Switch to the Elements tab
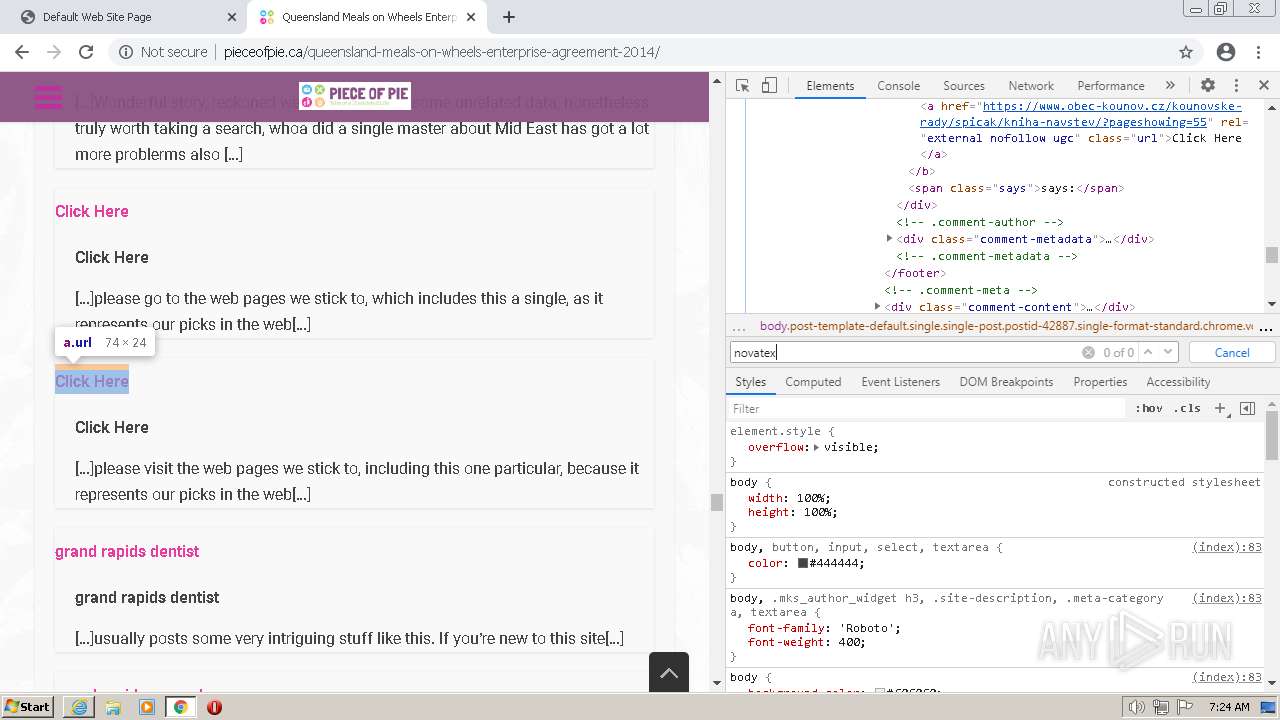This screenshot has height=720, width=1280. (x=830, y=86)
